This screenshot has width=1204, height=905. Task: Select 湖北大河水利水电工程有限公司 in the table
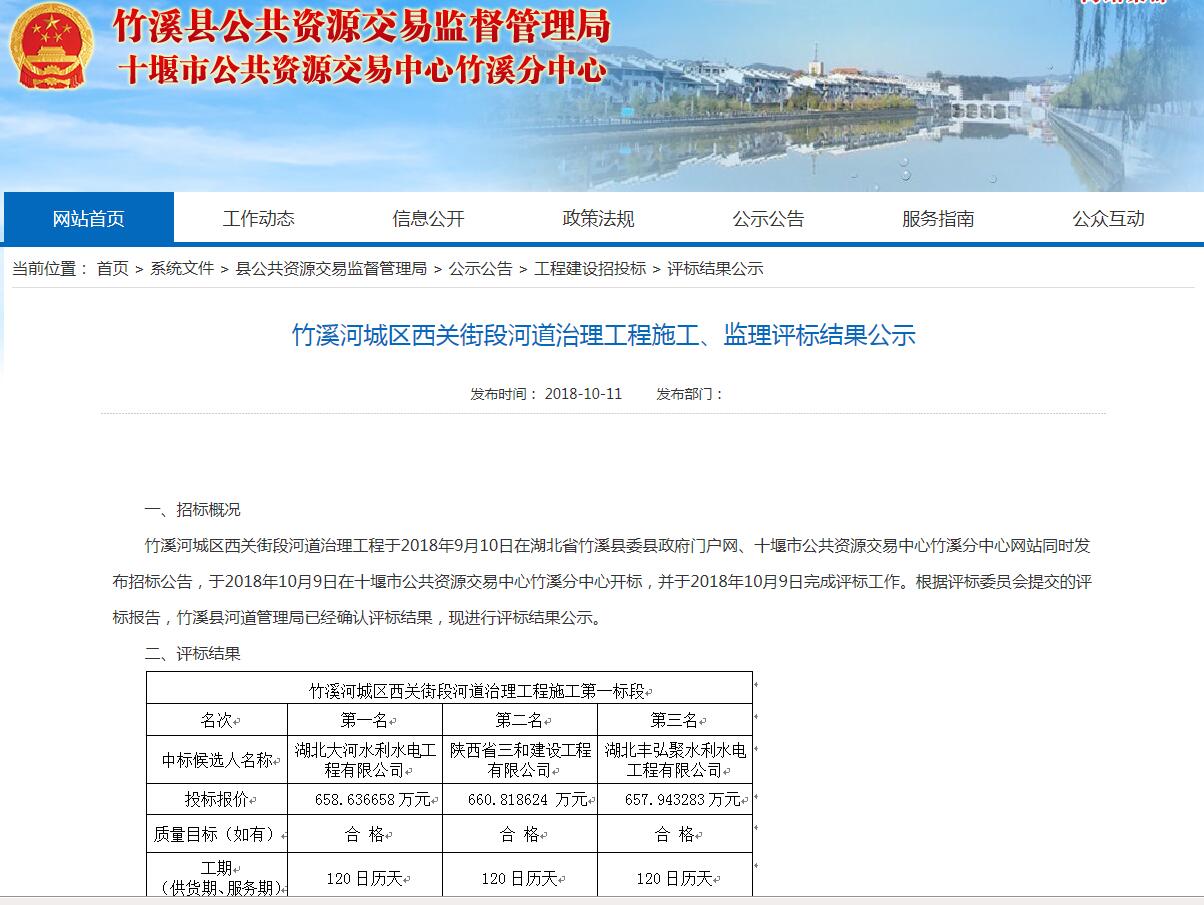365,760
